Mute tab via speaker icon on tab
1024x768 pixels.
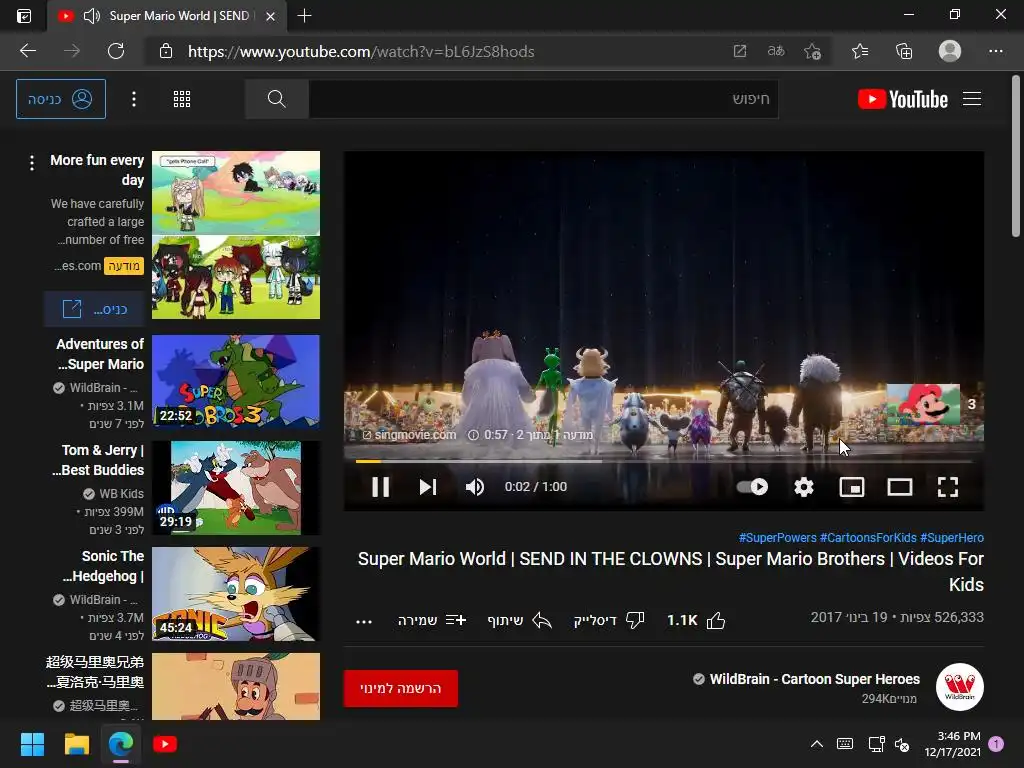coord(91,16)
